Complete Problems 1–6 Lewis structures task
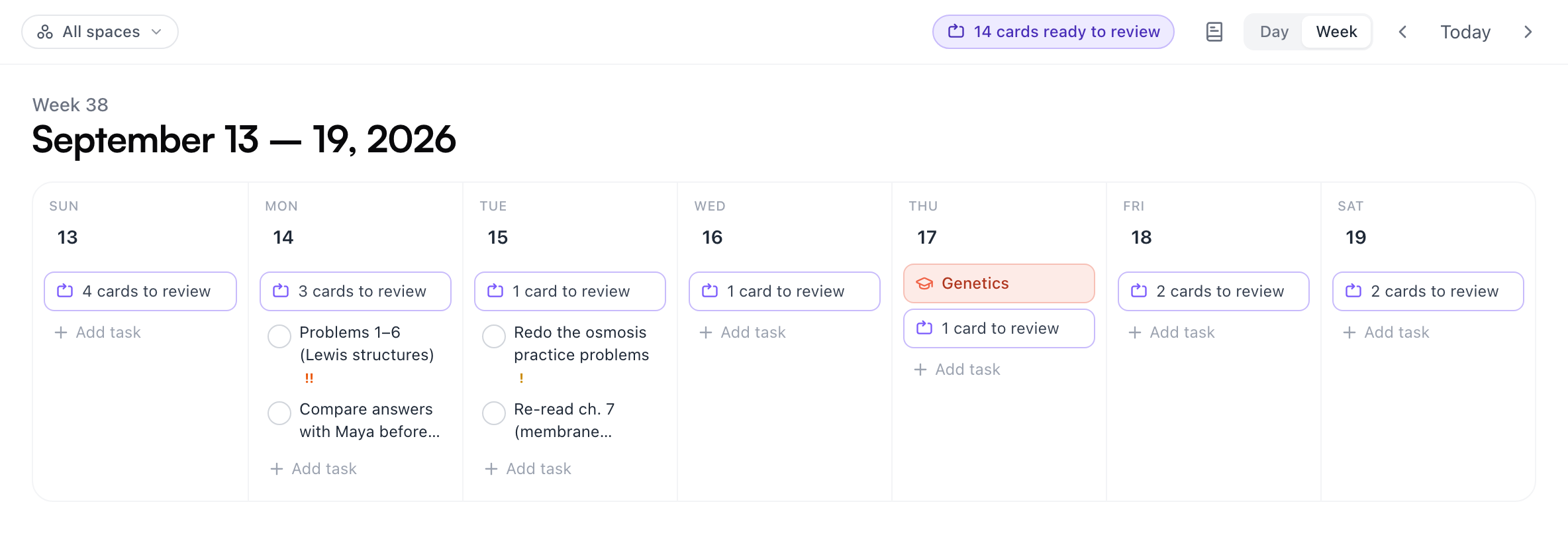The width and height of the screenshot is (1568, 543). click(x=279, y=336)
